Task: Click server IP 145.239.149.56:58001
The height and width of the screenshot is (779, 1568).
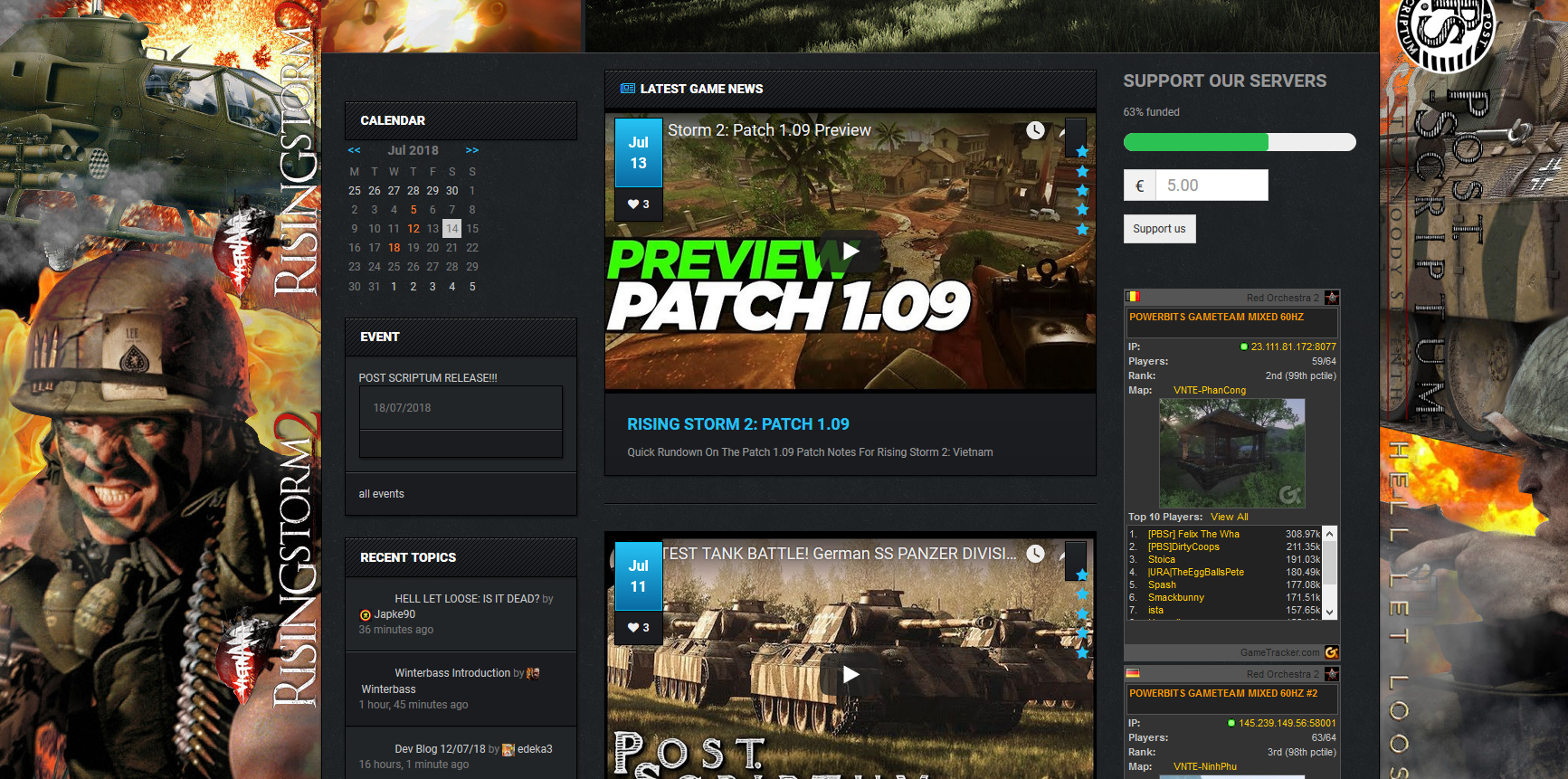Action: pyautogui.click(x=1287, y=724)
